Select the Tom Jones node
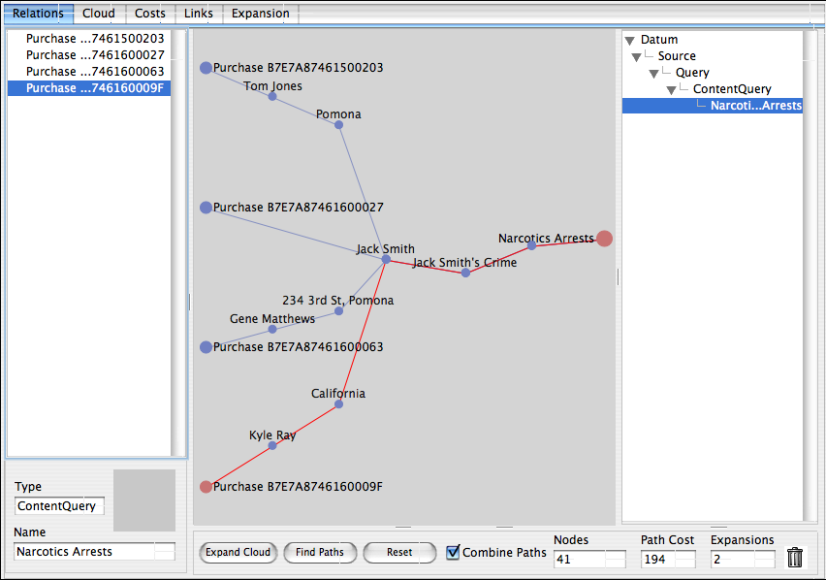 point(272,96)
